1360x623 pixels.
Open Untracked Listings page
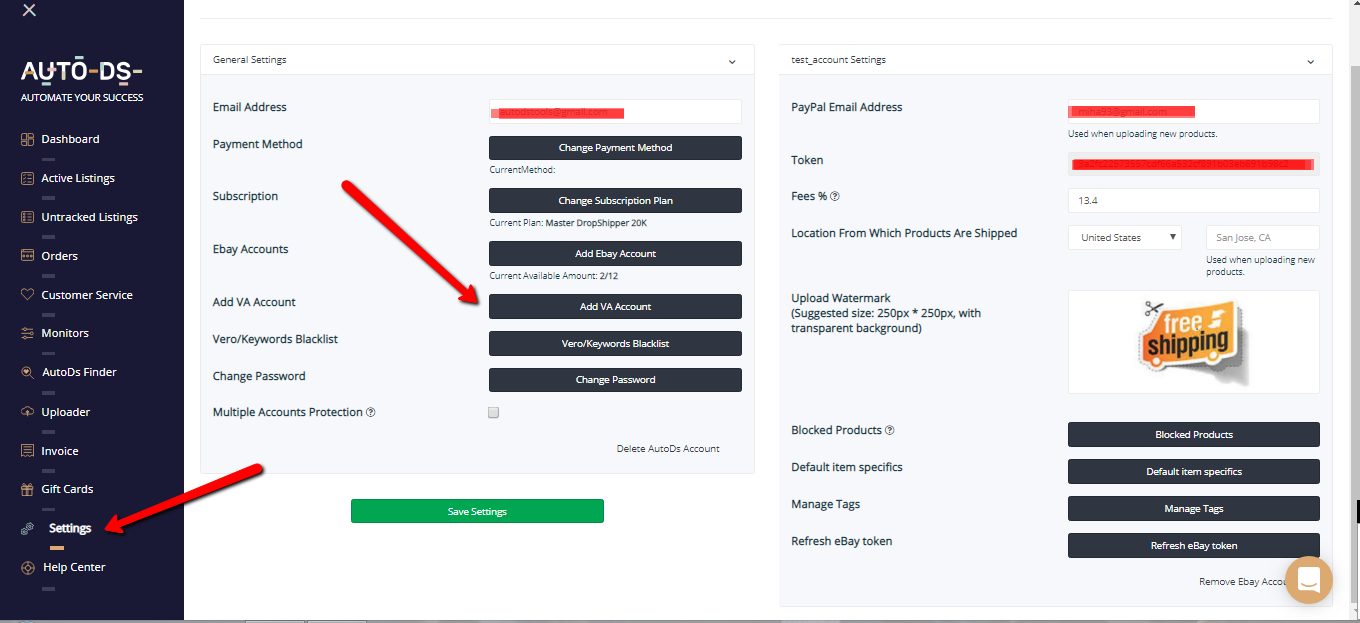90,217
